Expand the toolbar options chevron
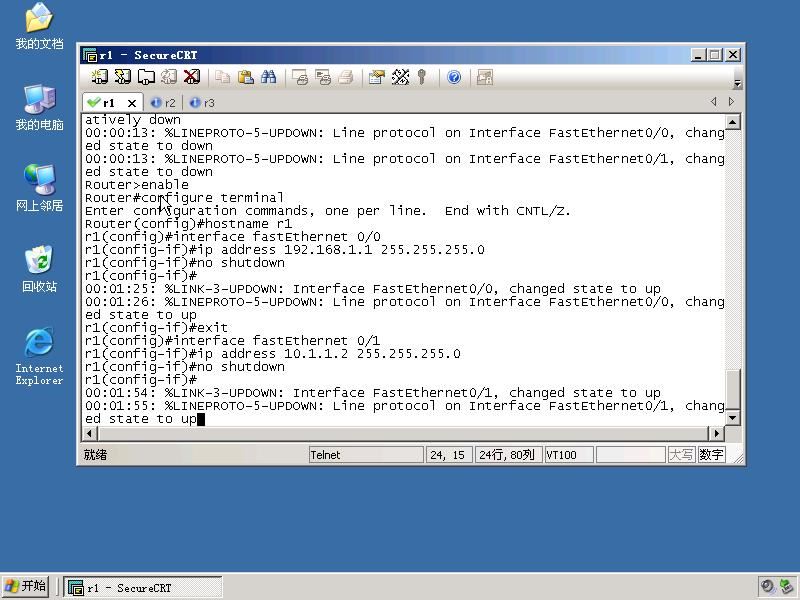The width and height of the screenshot is (800, 600). pyautogui.click(x=737, y=83)
